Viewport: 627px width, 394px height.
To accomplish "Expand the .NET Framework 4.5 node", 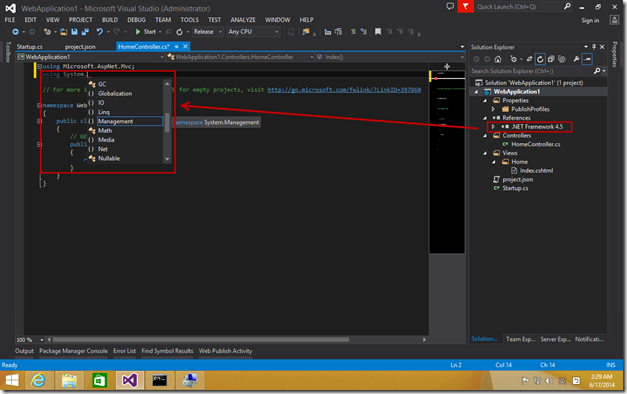I will pos(493,126).
